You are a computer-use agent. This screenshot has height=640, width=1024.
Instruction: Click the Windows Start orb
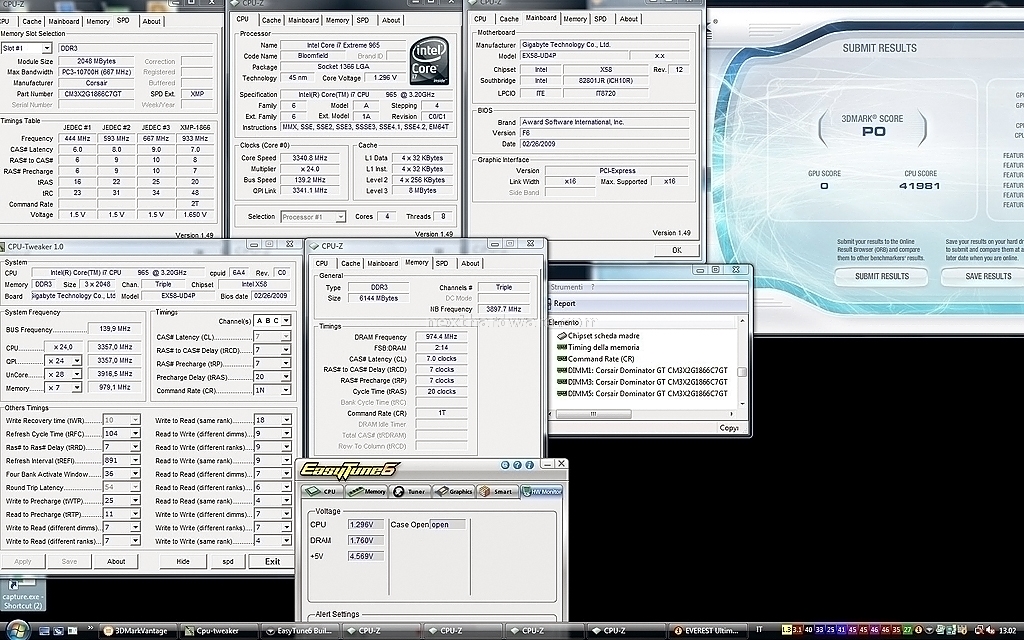click(x=18, y=630)
